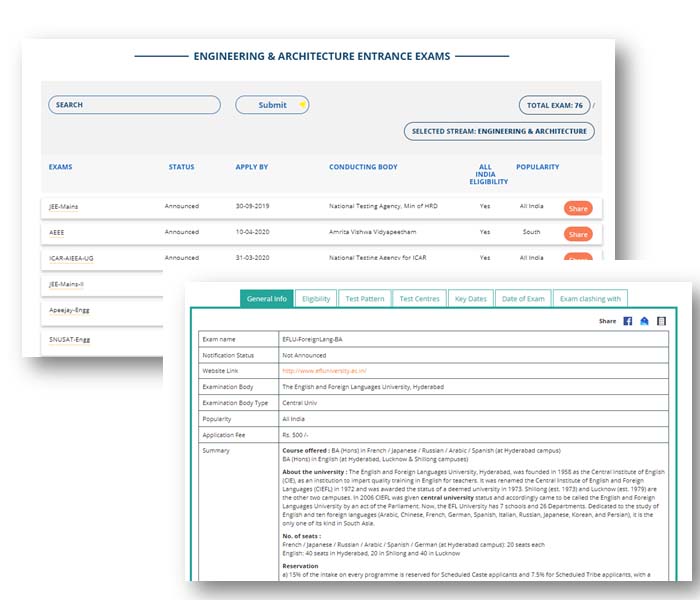Select the General Info tab

[267, 298]
